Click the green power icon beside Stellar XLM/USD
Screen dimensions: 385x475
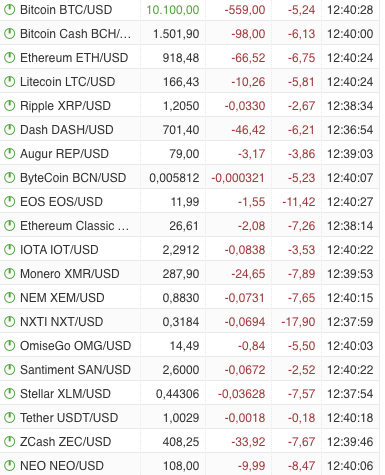(x=9, y=393)
